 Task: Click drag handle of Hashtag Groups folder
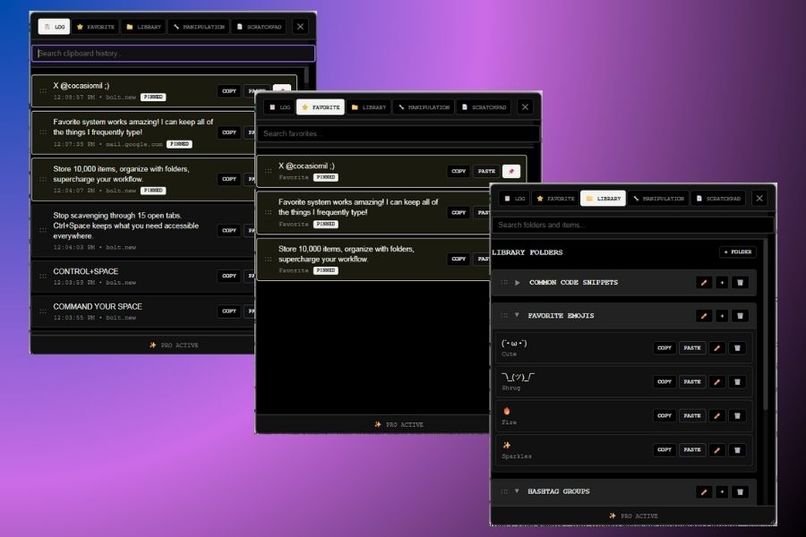coord(504,492)
